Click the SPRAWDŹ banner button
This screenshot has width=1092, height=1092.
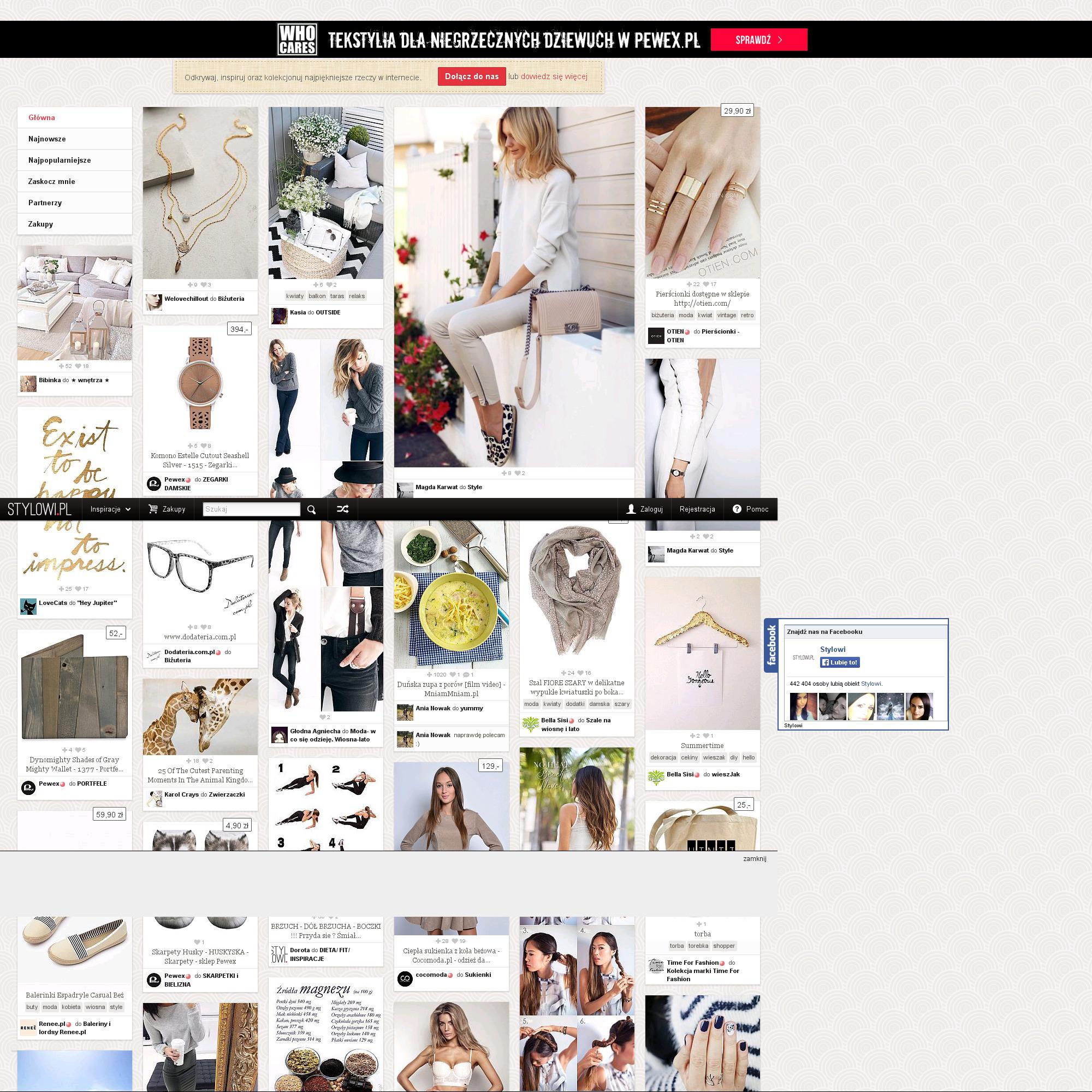[758, 40]
